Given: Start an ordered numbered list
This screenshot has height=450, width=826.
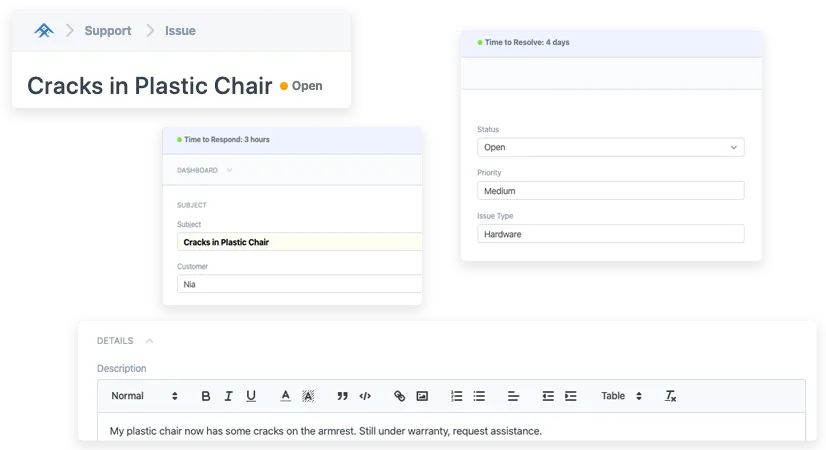Looking at the screenshot, I should pos(456,396).
